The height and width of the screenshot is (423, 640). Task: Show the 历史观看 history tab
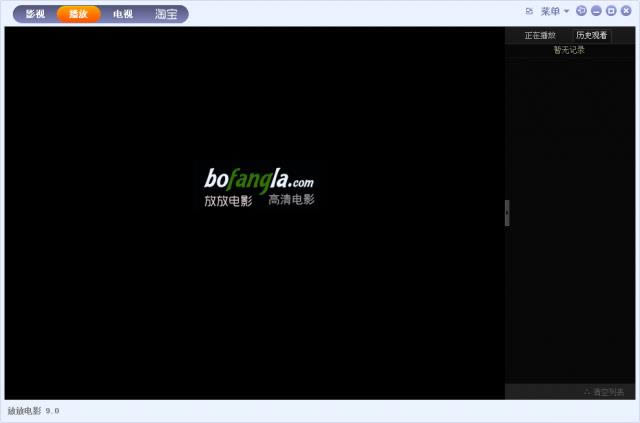click(x=591, y=36)
